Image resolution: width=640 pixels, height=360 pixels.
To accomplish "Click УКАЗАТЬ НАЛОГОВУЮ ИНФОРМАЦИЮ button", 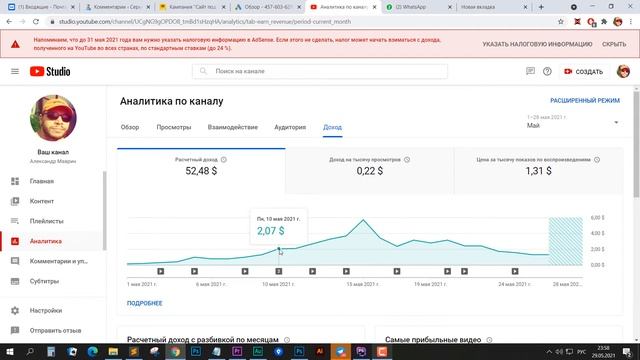I will click(x=537, y=44).
